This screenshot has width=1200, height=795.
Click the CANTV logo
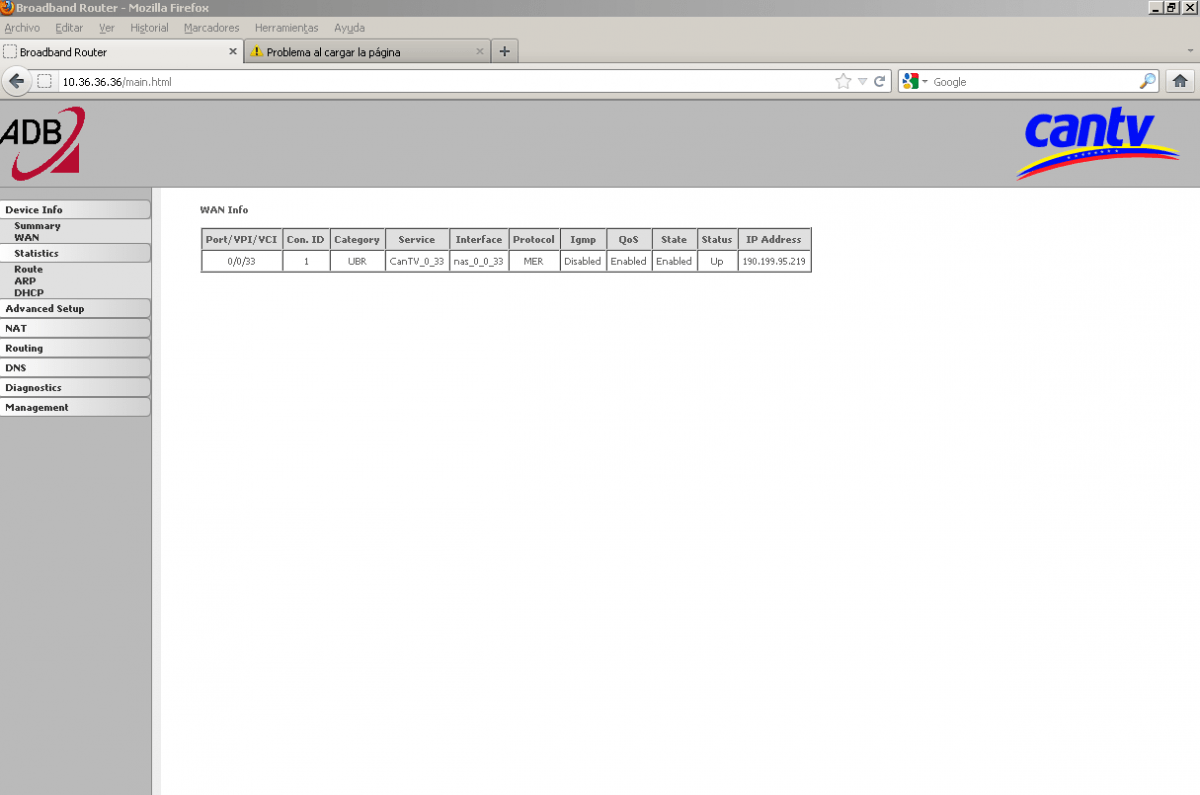pyautogui.click(x=1097, y=143)
